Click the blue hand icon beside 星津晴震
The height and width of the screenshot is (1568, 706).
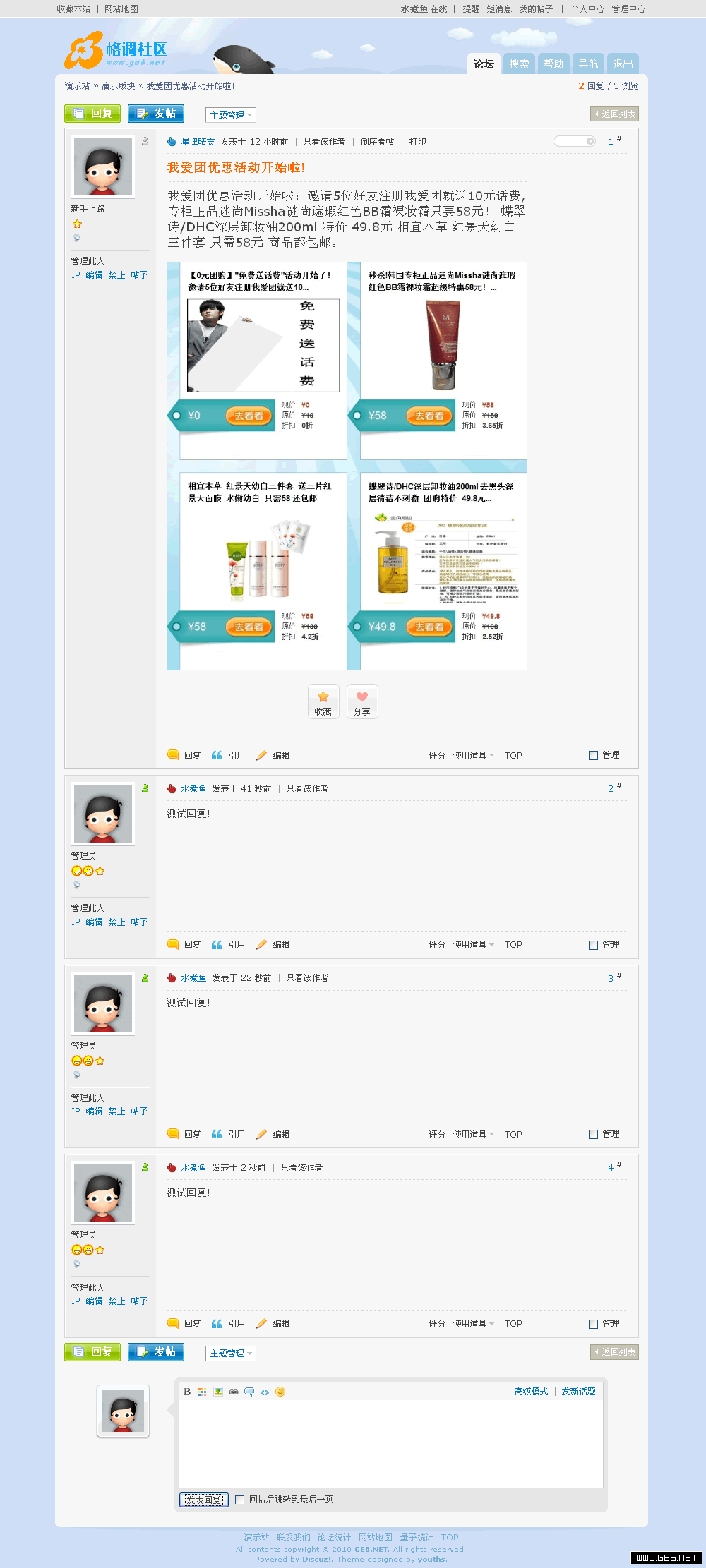172,141
